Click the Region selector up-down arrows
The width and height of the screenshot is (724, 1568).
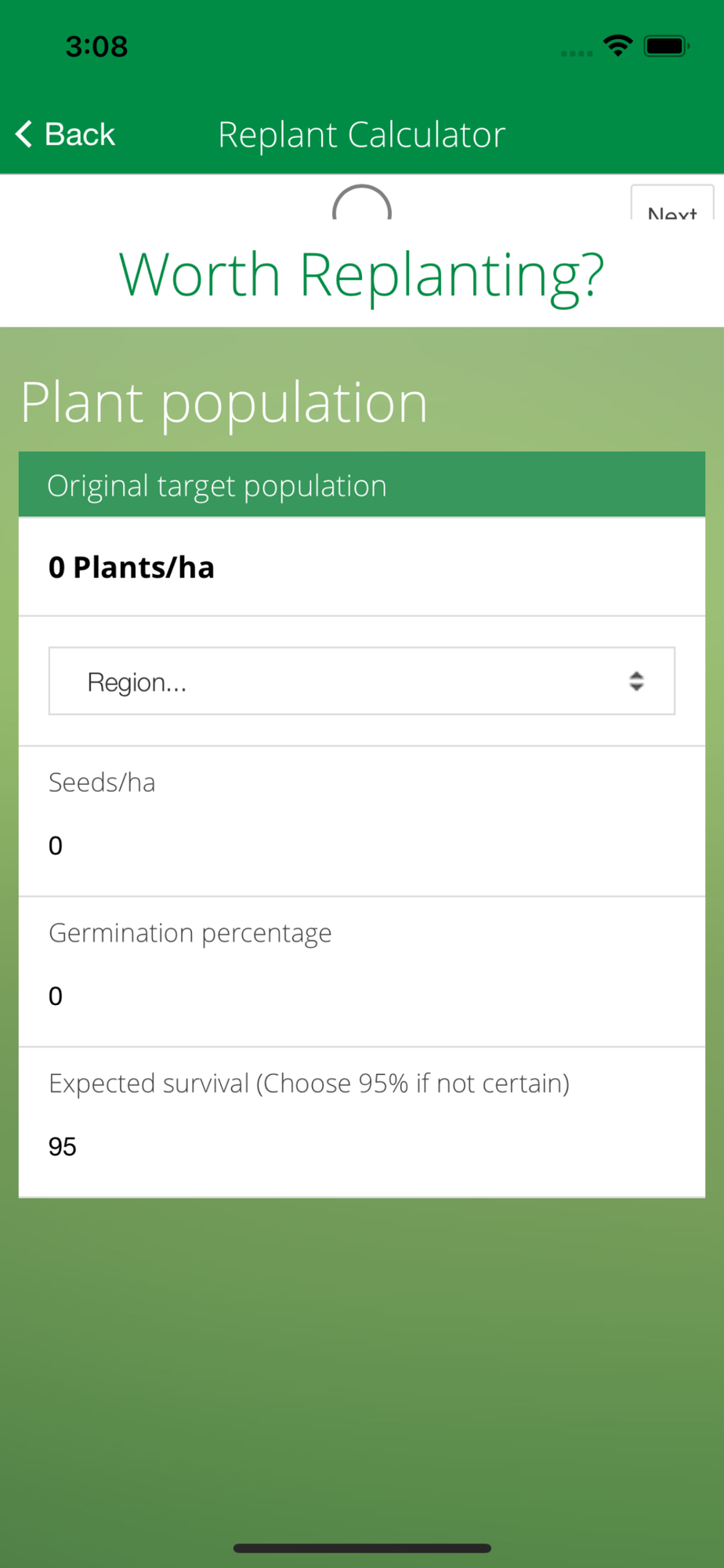pos(636,681)
